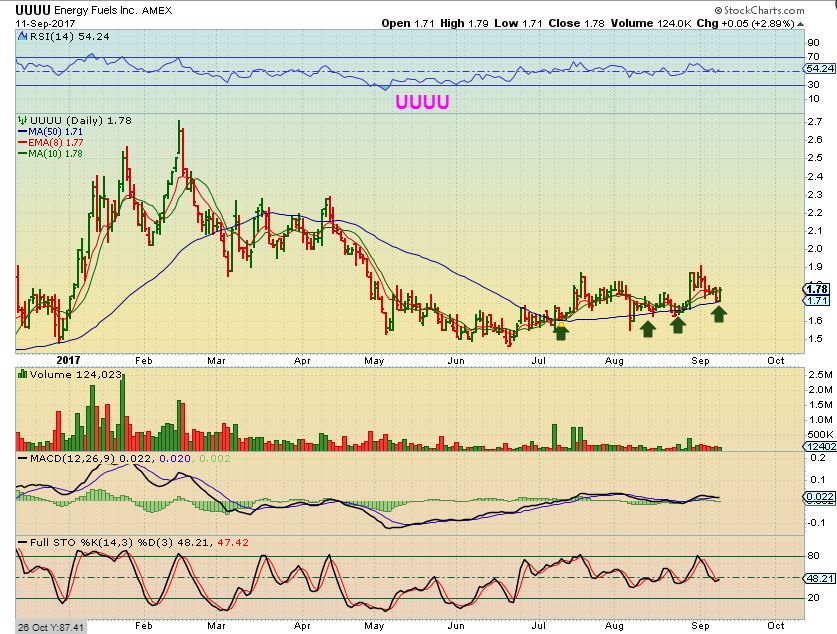Select the green MA(10) legend line swatch

coord(23,154)
